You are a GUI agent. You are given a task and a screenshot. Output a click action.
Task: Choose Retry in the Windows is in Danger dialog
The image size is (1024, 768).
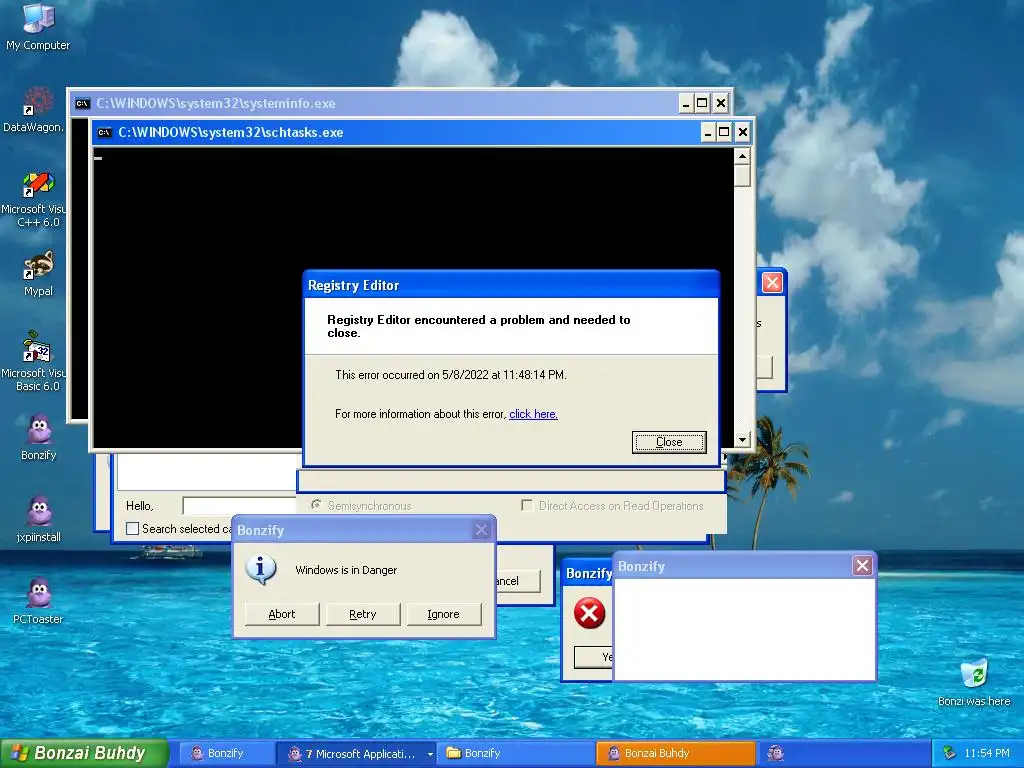click(362, 614)
